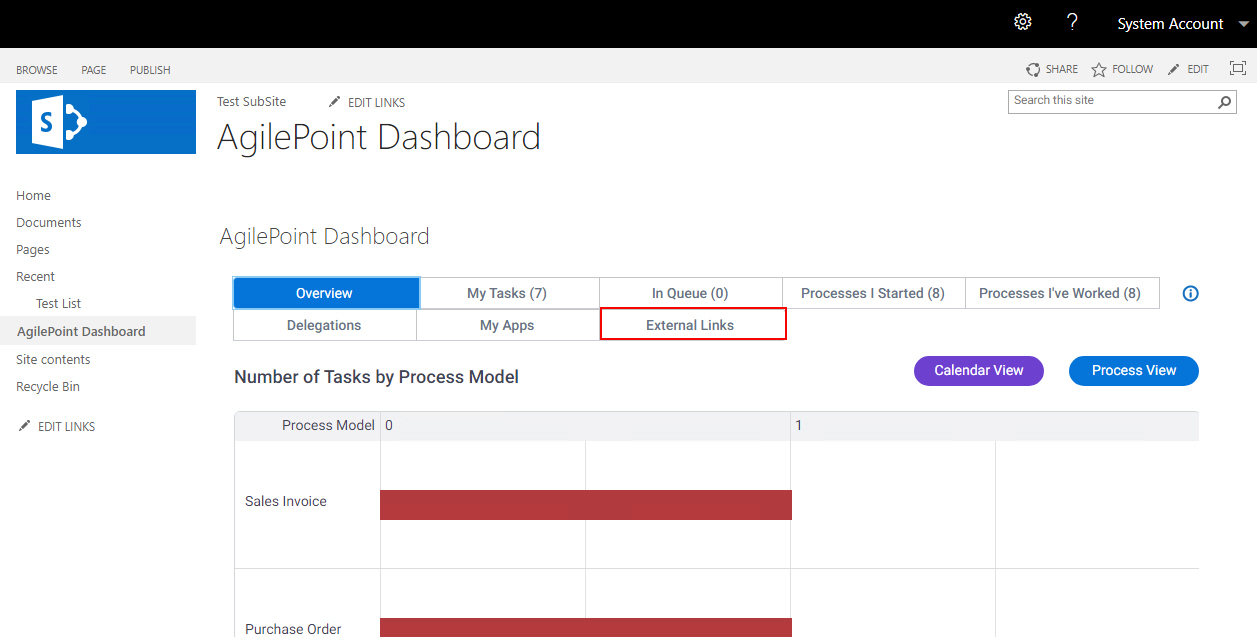Click the search magnifier icon

1224,102
